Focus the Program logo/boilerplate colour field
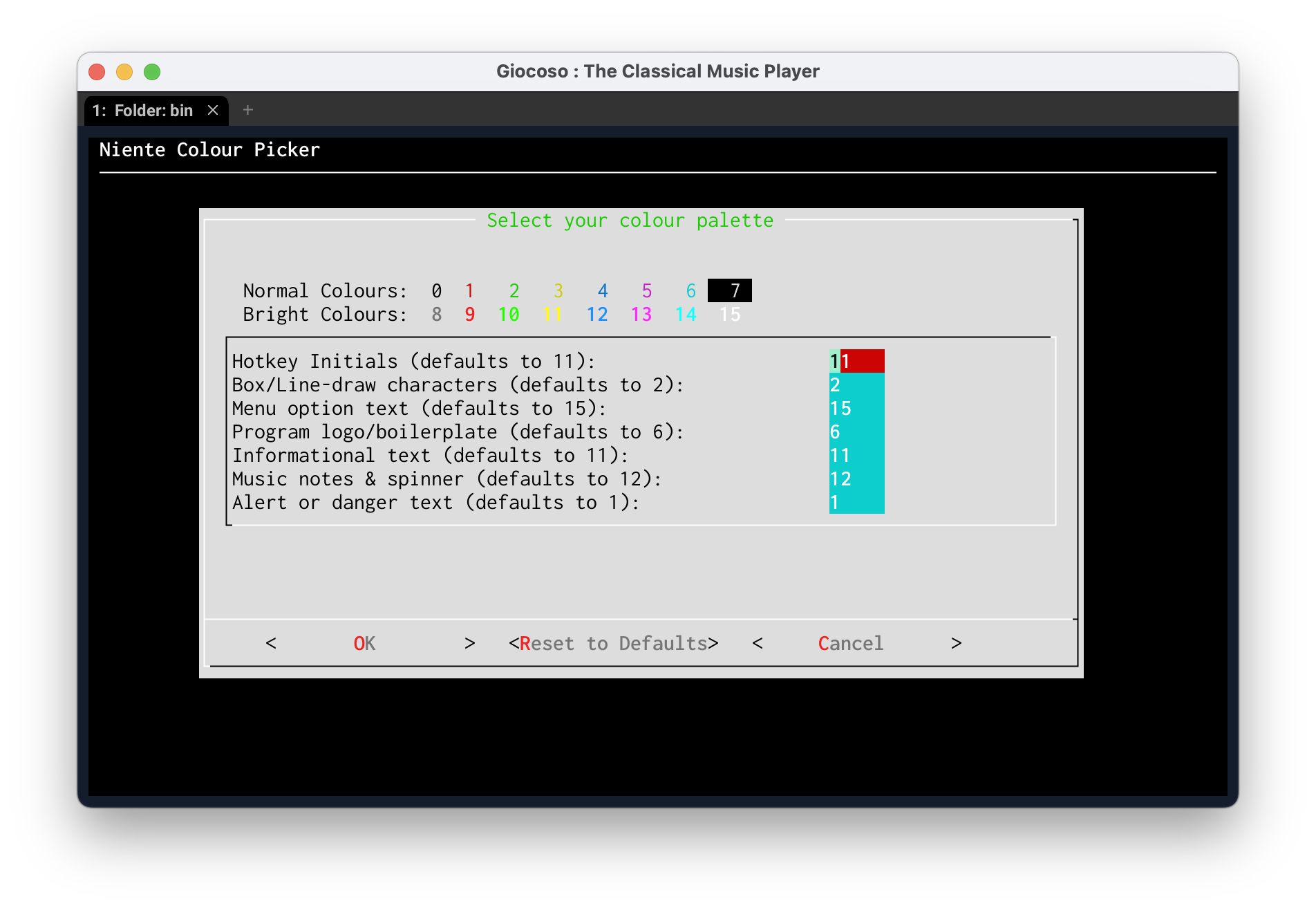This screenshot has height=910, width=1316. click(856, 432)
